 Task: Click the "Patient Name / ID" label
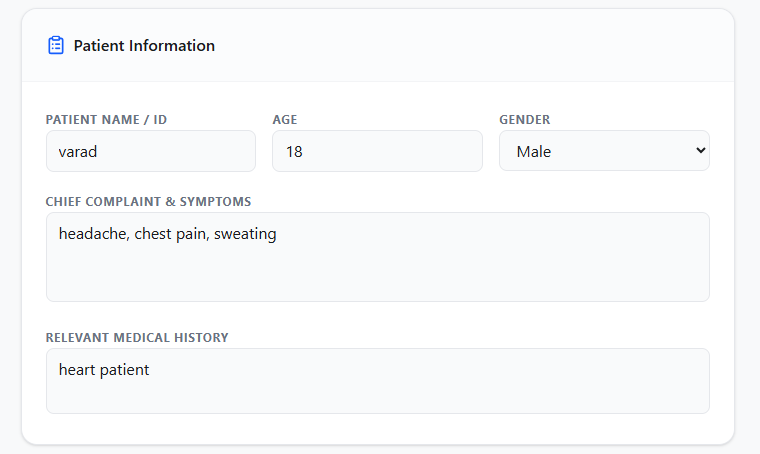point(106,120)
